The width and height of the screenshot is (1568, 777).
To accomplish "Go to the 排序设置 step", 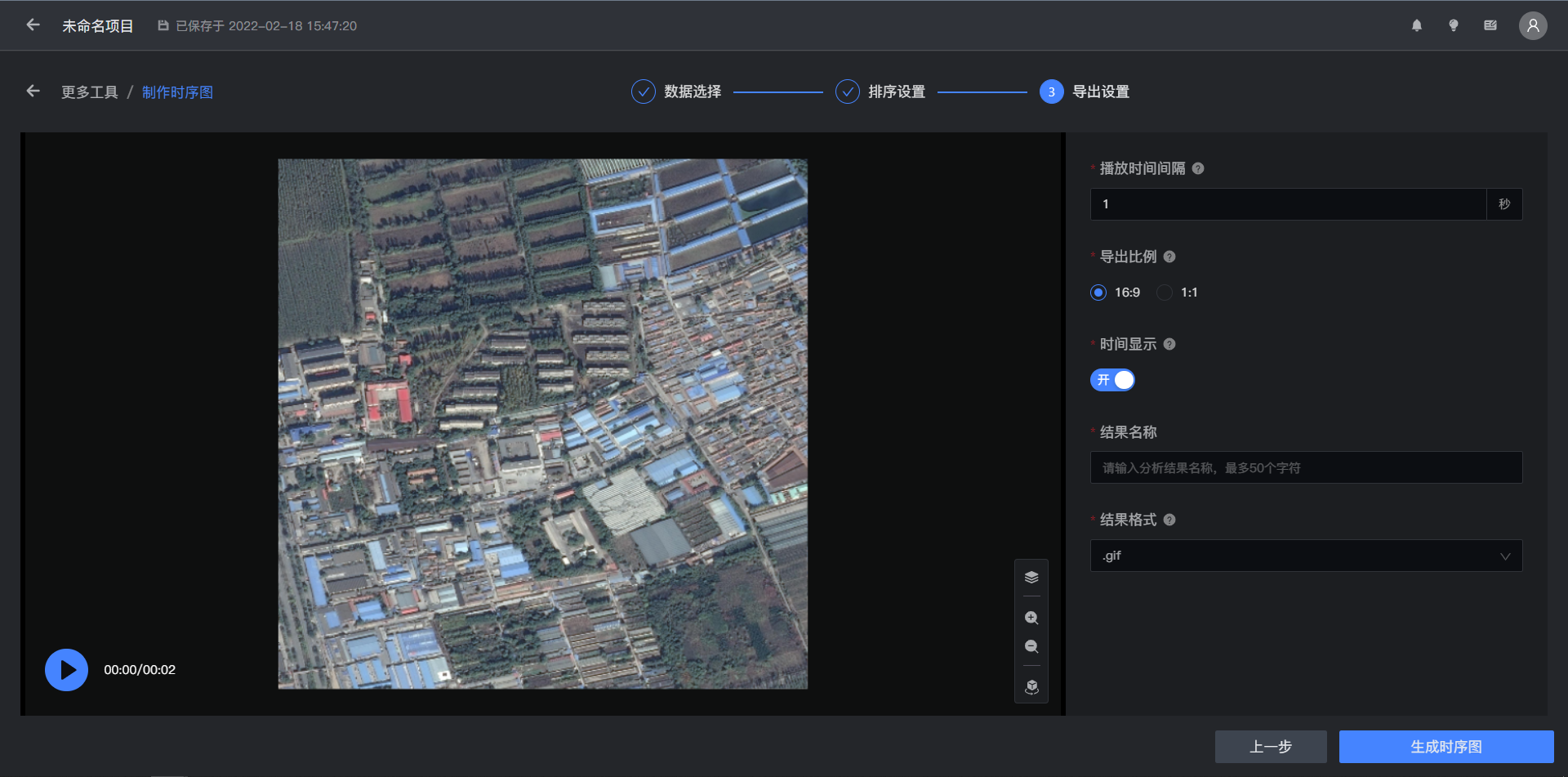I will click(x=880, y=92).
